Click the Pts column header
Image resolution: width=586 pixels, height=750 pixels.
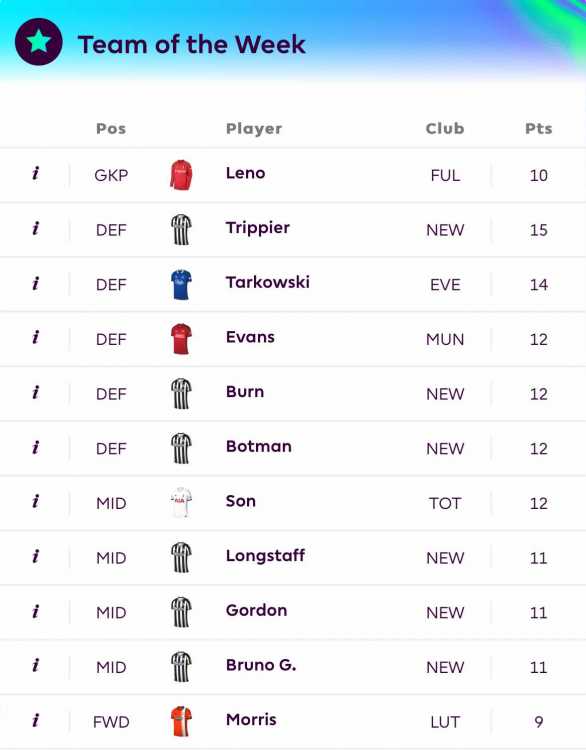tap(539, 128)
